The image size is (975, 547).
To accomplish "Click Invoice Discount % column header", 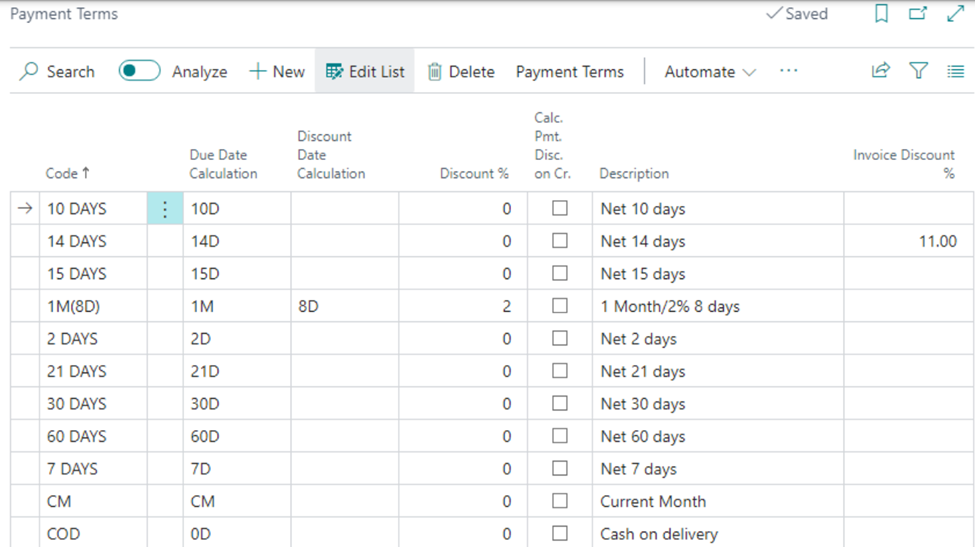I will pyautogui.click(x=903, y=164).
